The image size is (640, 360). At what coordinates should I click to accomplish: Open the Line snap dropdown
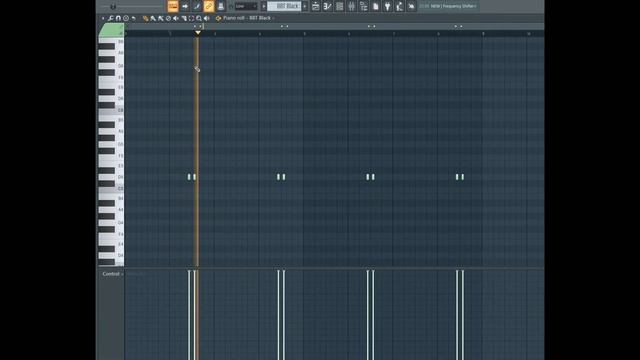point(246,6)
